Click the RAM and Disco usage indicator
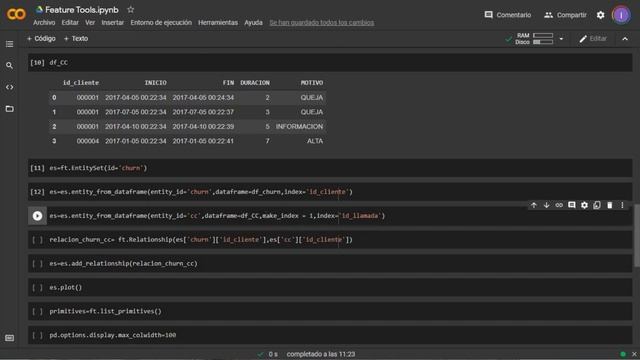This screenshot has width=640, height=360. pos(534,39)
